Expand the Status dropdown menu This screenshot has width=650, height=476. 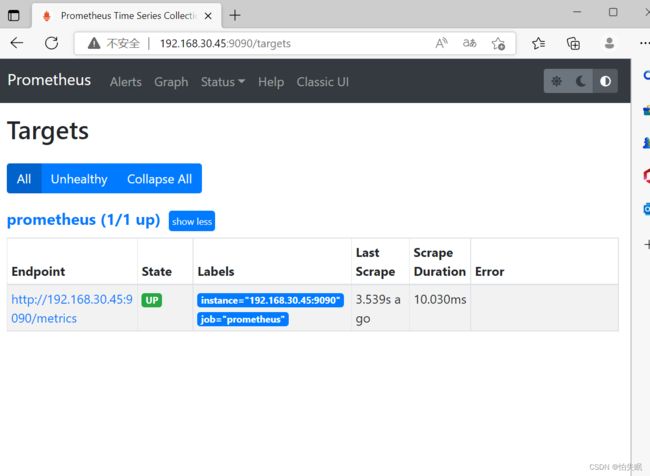[x=223, y=82]
